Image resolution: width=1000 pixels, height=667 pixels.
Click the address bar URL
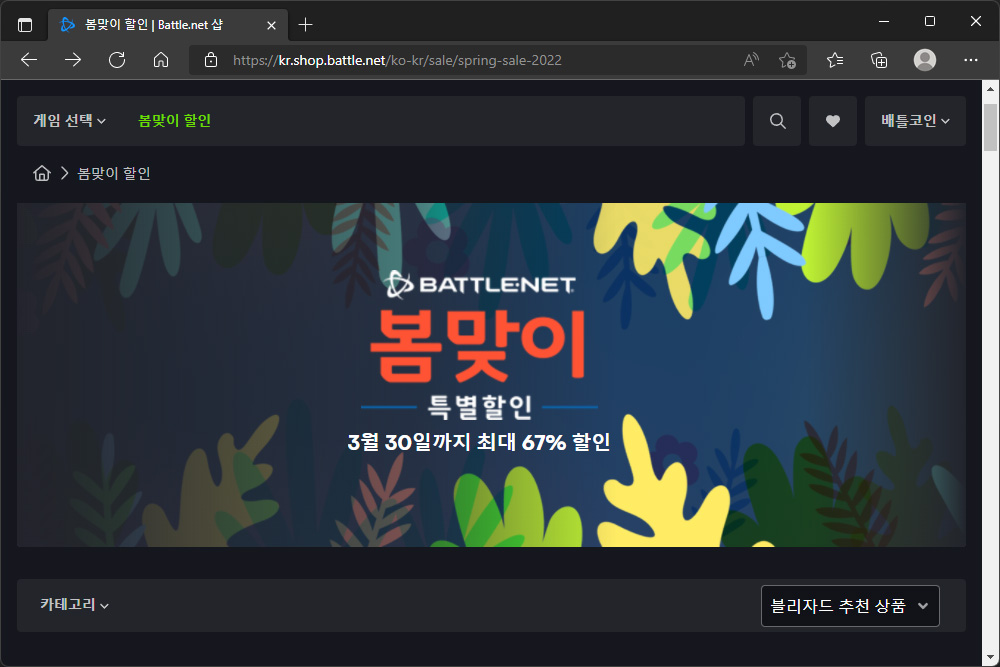[397, 60]
